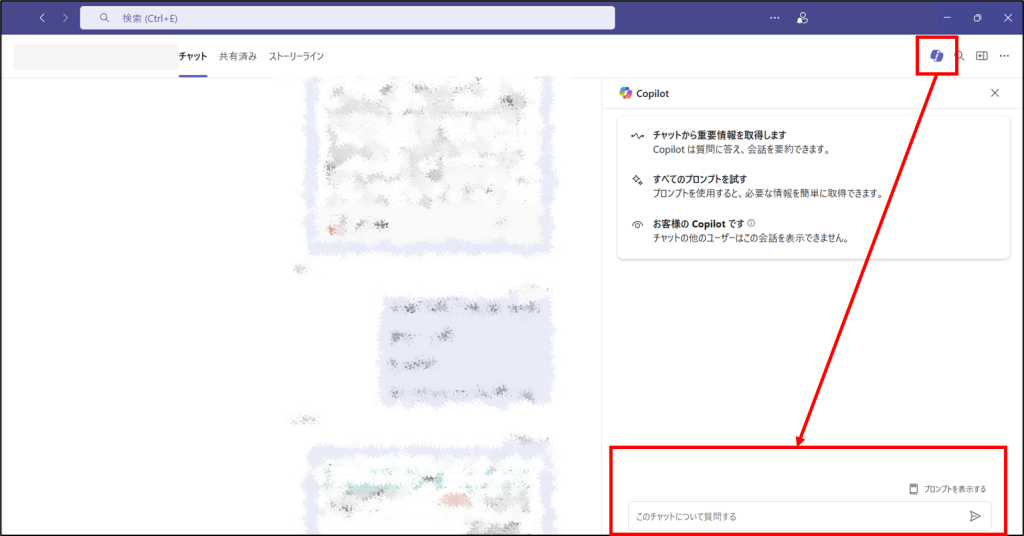Viewport: 1024px width, 536px height.
Task: Open the ストーリーライン tab
Action: tap(296, 56)
